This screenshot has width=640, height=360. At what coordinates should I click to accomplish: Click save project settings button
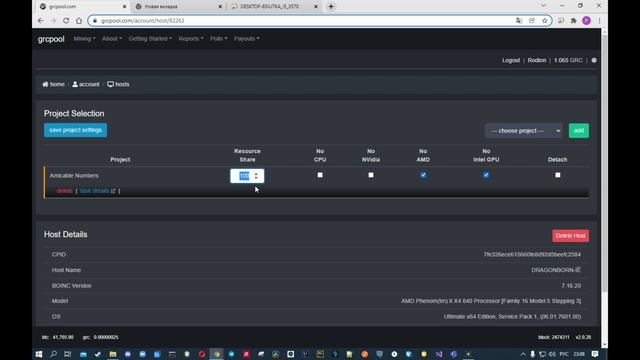point(76,130)
